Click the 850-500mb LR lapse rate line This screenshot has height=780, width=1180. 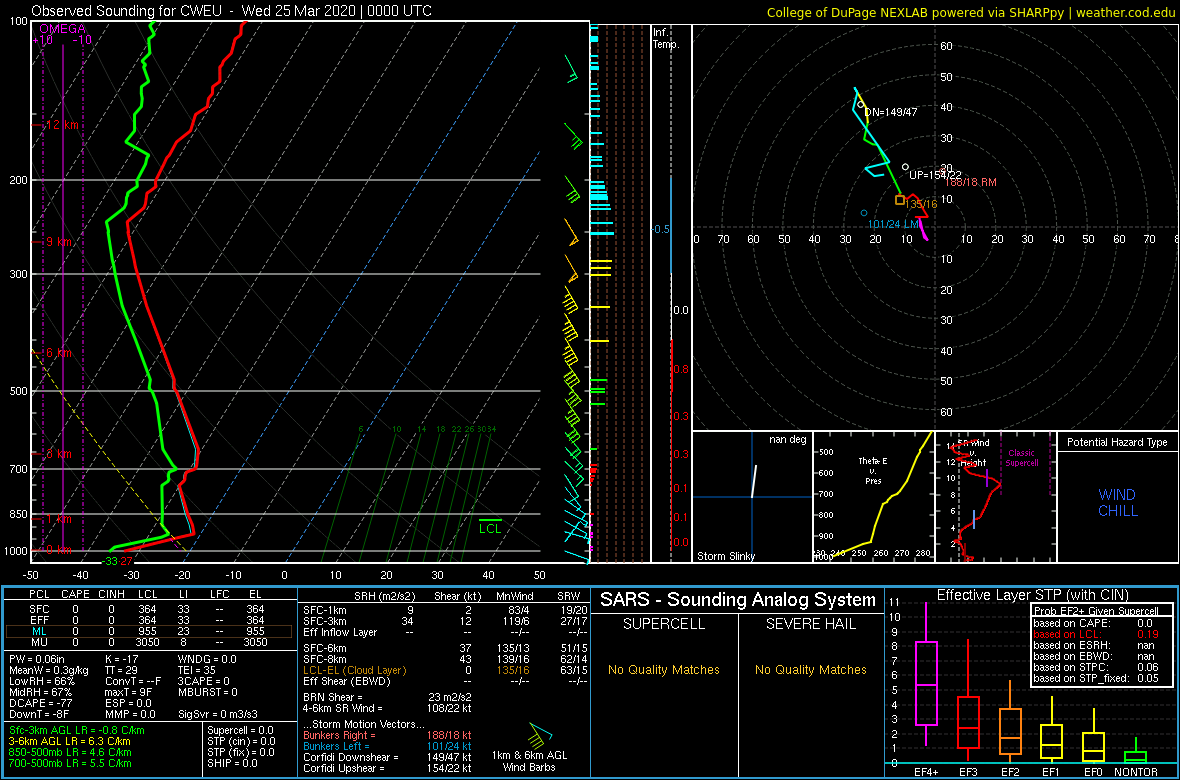[x=70, y=752]
